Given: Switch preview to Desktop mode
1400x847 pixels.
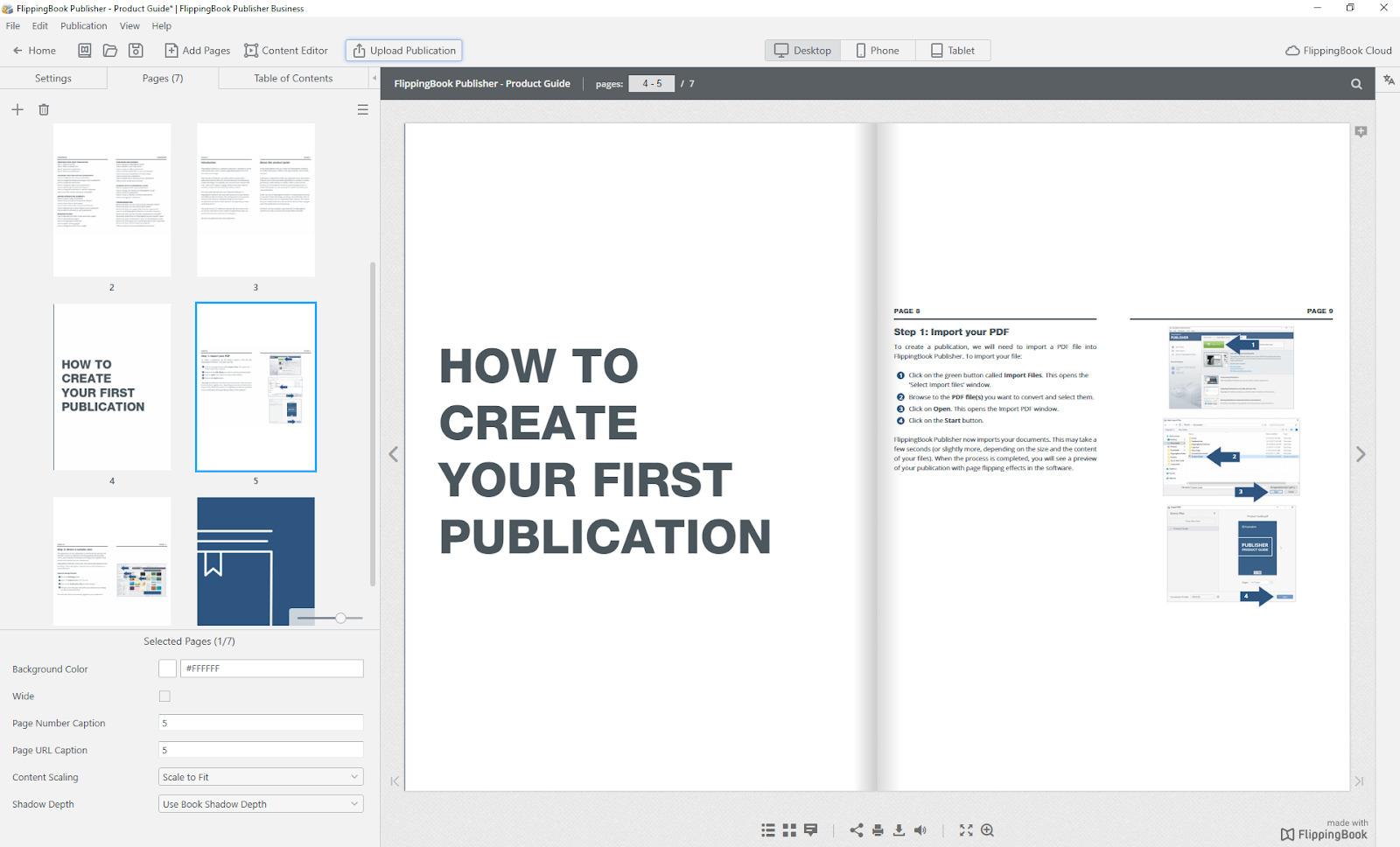Looking at the screenshot, I should (803, 51).
